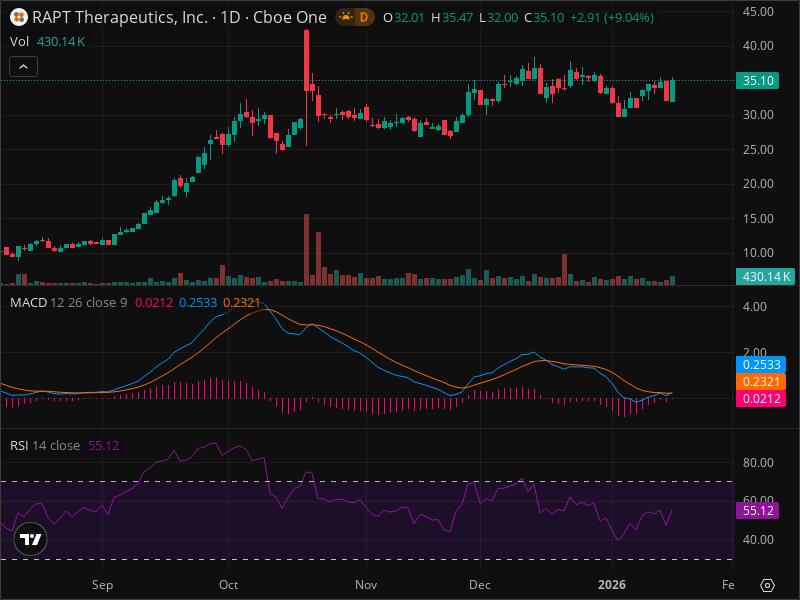Click the MACD legend value 0.2533
800x600 pixels.
(x=198, y=303)
